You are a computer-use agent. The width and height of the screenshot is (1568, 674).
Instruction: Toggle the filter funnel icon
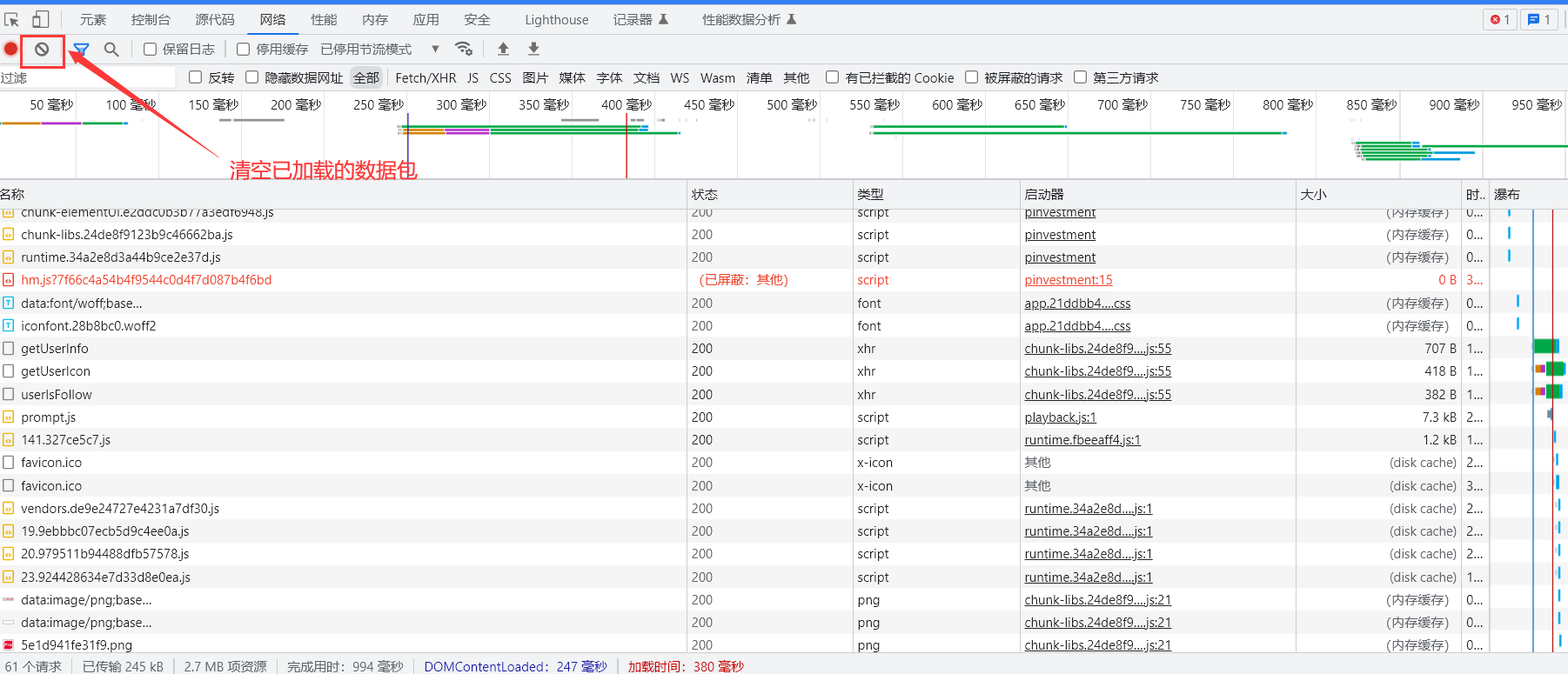81,50
